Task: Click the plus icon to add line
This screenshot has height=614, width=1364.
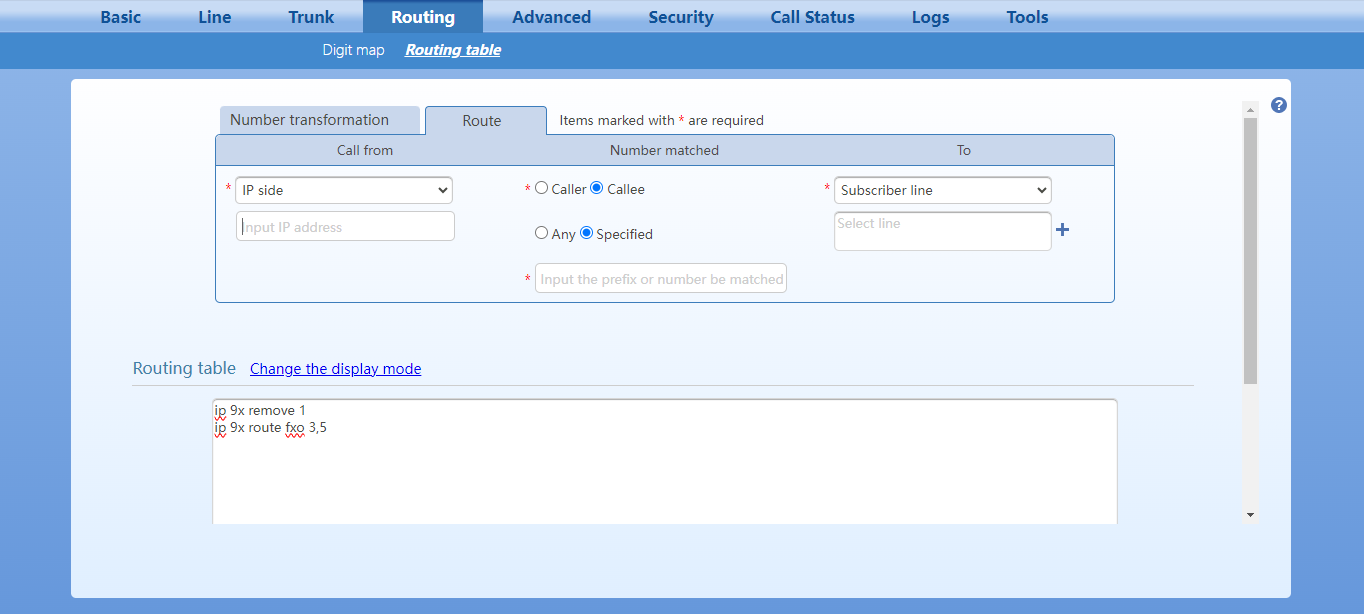Action: pyautogui.click(x=1062, y=230)
